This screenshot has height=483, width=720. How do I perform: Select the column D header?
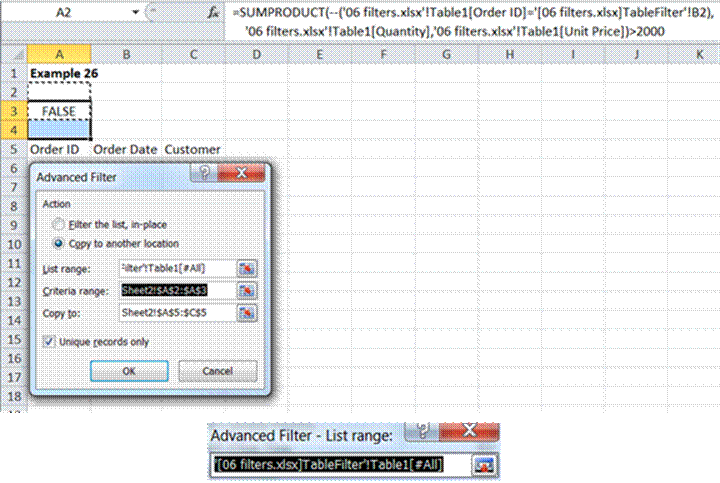(256, 54)
